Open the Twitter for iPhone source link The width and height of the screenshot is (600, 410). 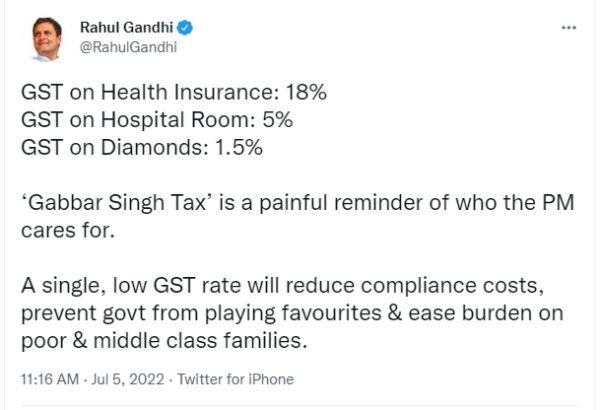point(235,379)
